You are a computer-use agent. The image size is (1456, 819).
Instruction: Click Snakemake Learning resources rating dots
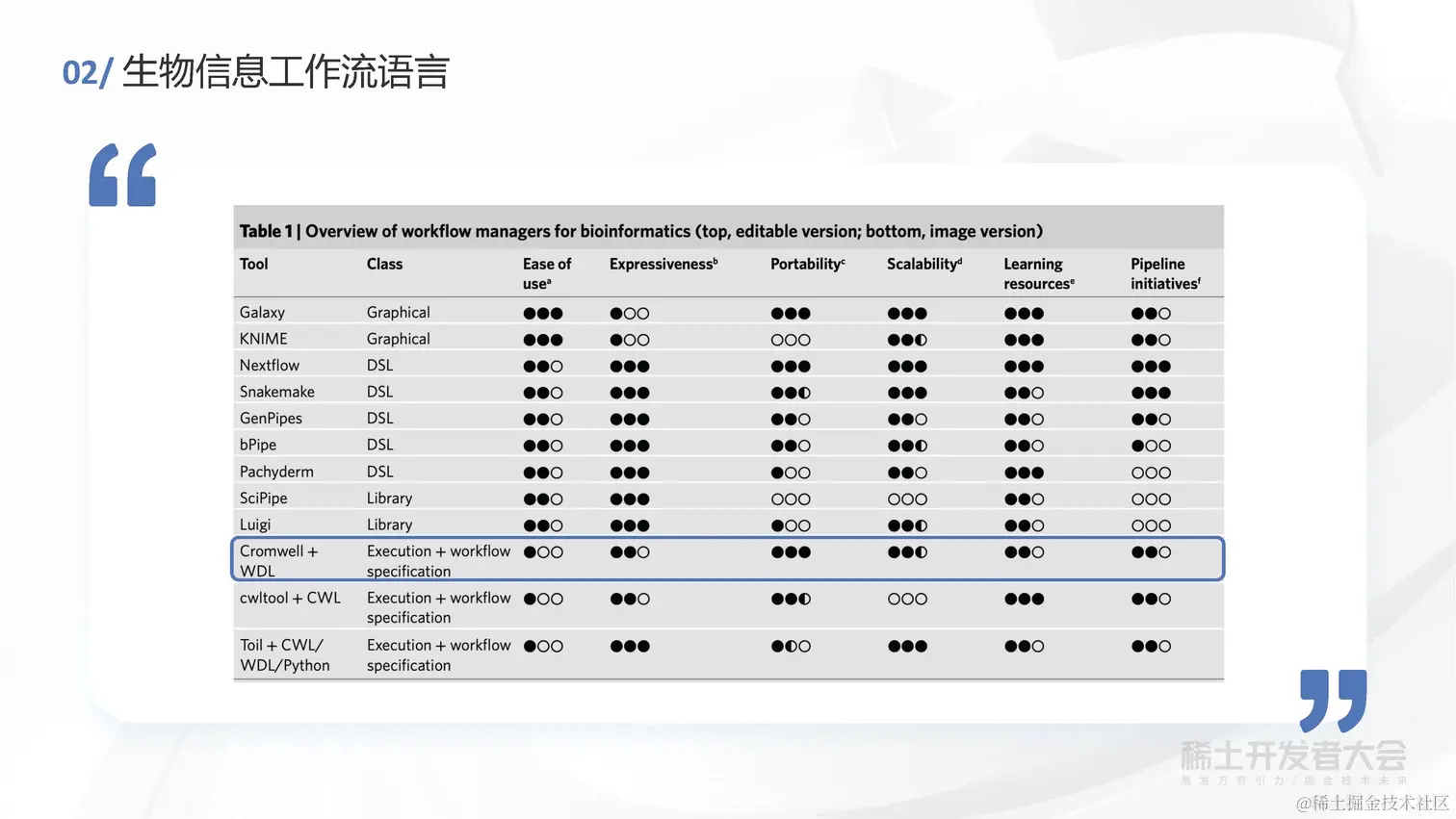(x=1024, y=393)
